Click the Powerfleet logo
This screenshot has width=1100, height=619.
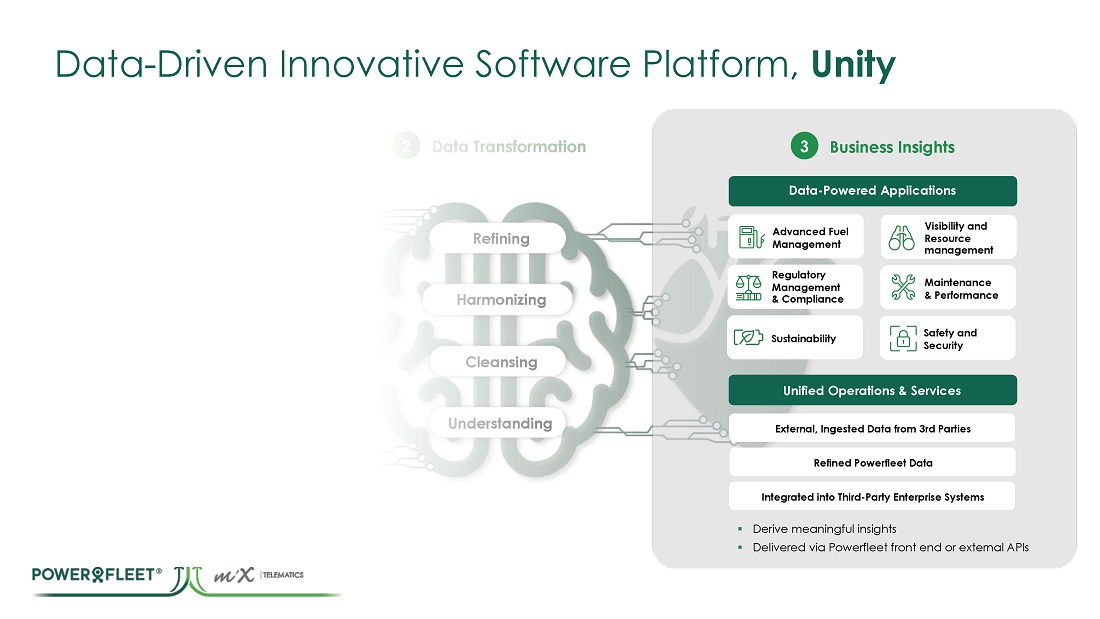97,575
